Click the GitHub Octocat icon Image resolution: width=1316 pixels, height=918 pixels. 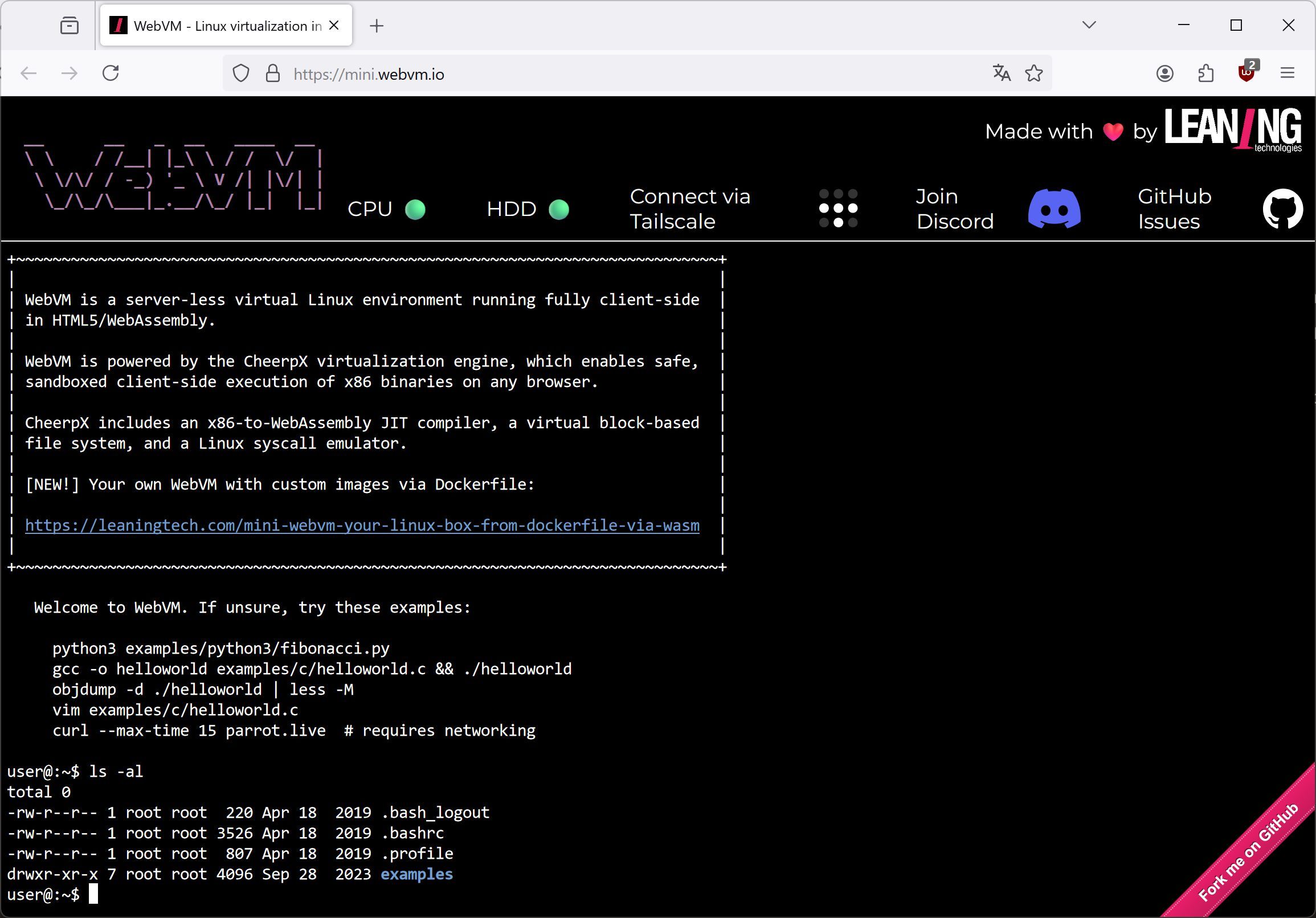click(x=1283, y=209)
